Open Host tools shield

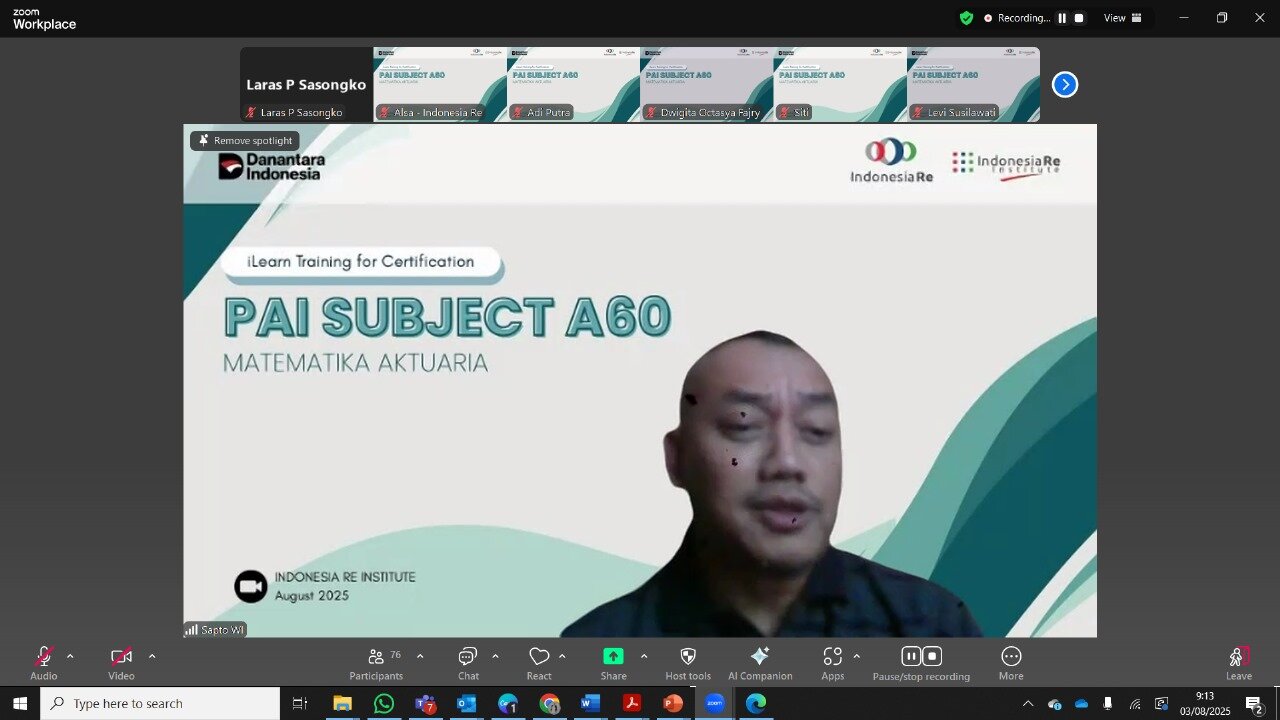coord(688,663)
